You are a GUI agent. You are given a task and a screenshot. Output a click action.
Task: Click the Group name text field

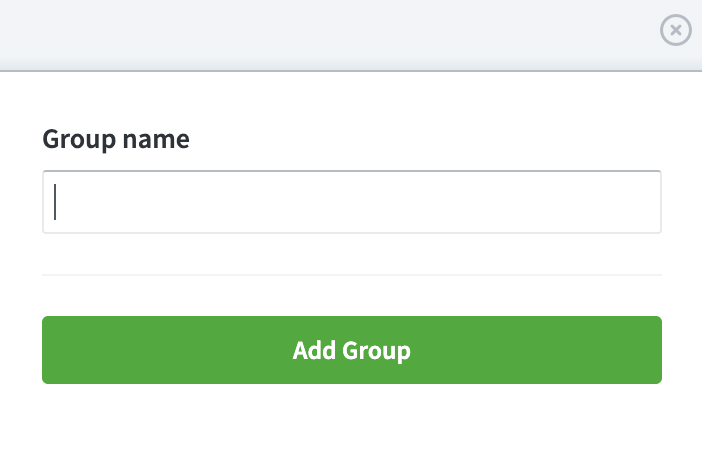pos(352,202)
